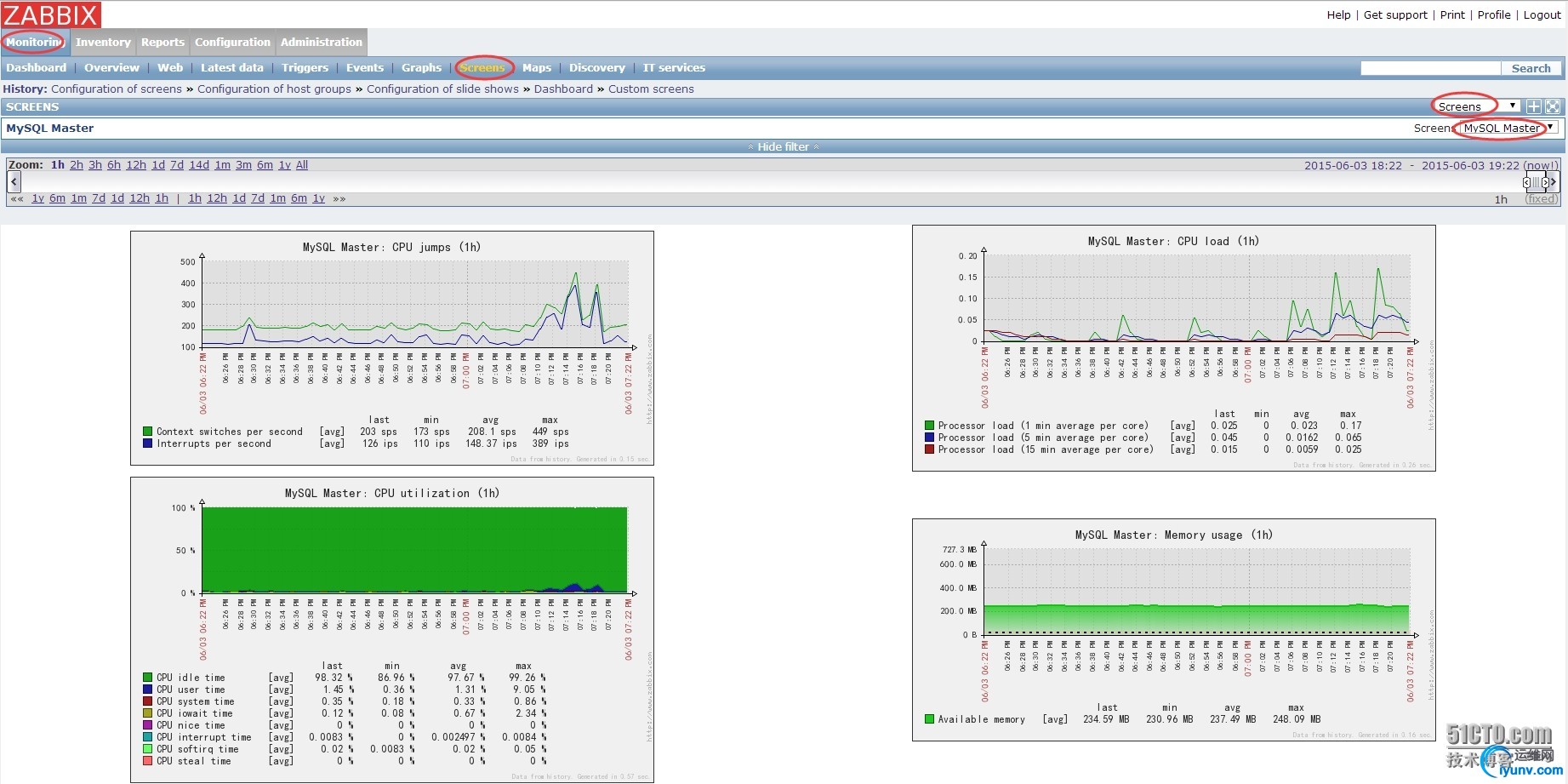Open Profile link
The image size is (1568, 784).
click(x=1494, y=14)
